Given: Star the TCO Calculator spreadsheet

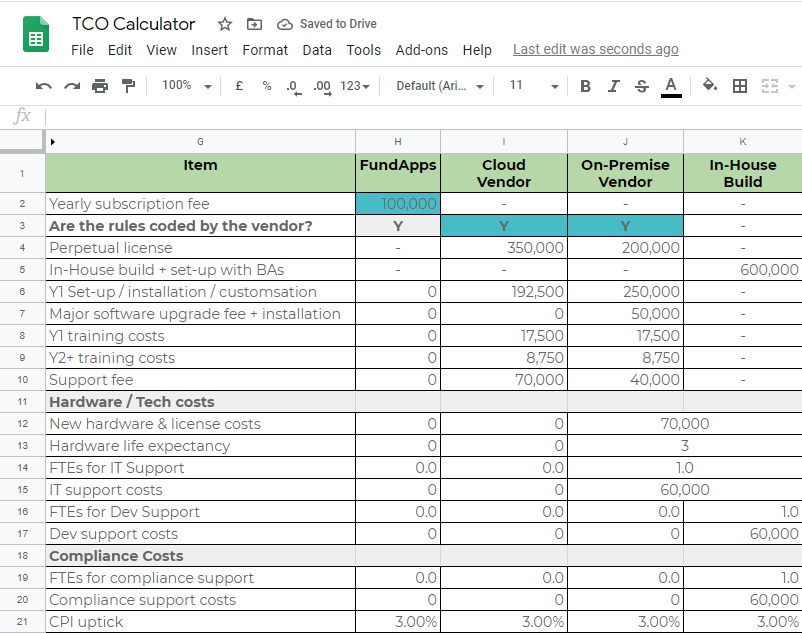Looking at the screenshot, I should tap(224, 23).
